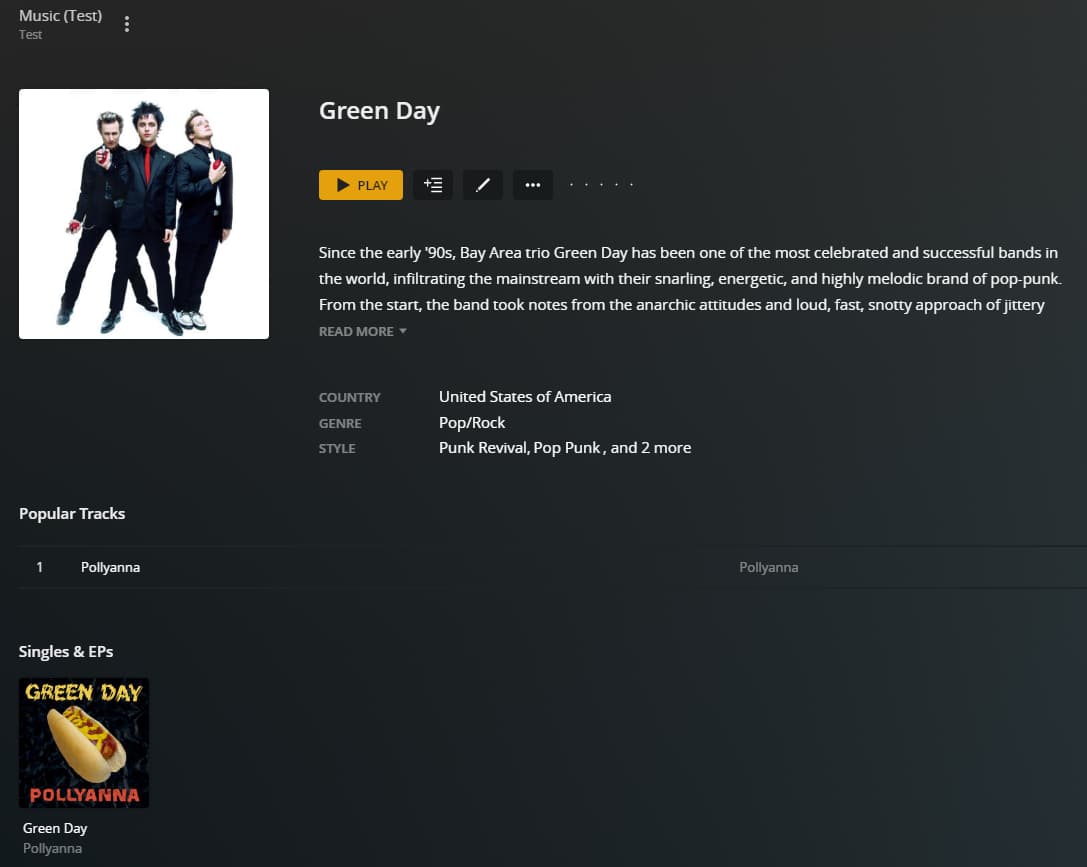The width and height of the screenshot is (1087, 867).
Task: Open the three-dot more actions button
Action: click(533, 185)
